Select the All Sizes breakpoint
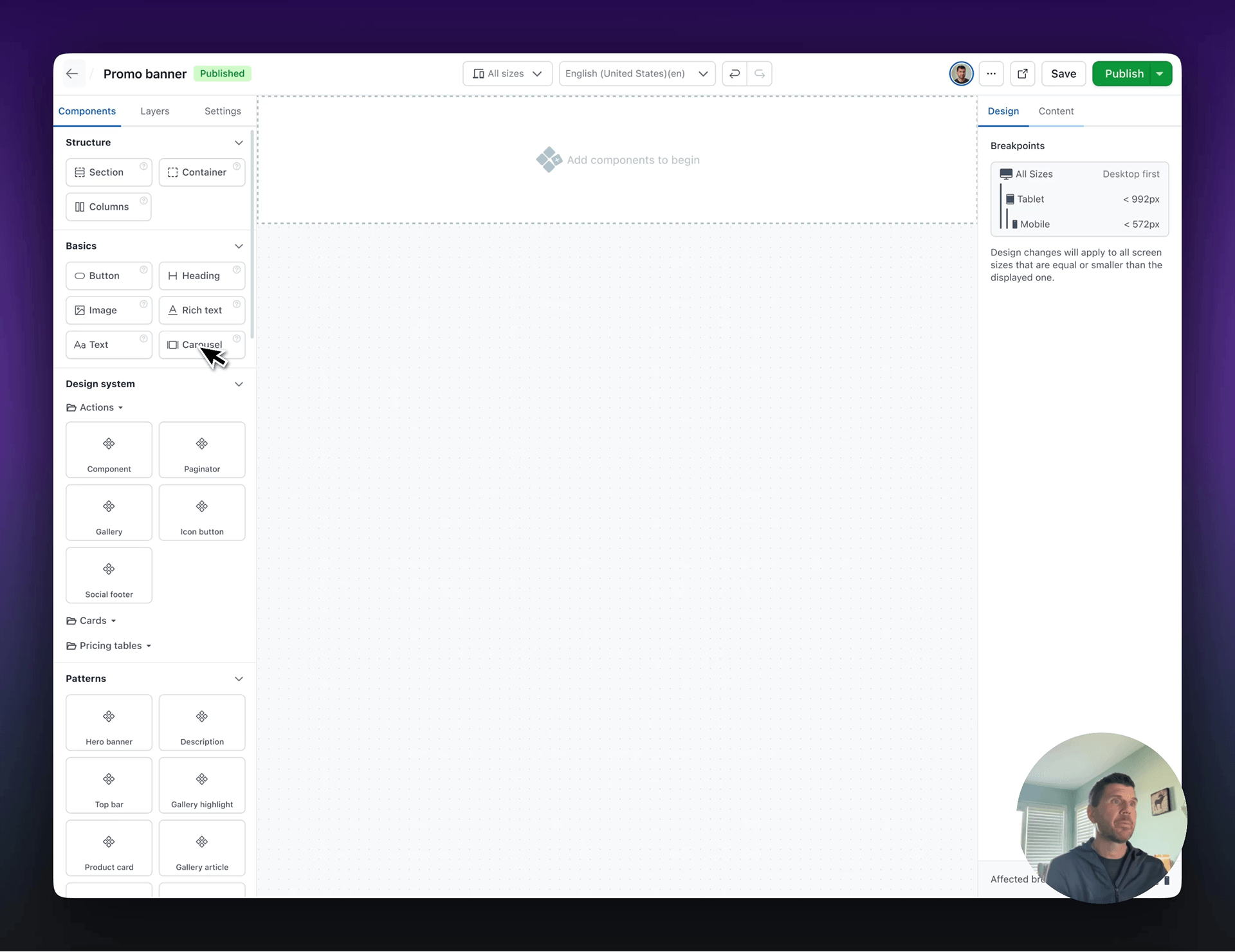 point(1079,174)
